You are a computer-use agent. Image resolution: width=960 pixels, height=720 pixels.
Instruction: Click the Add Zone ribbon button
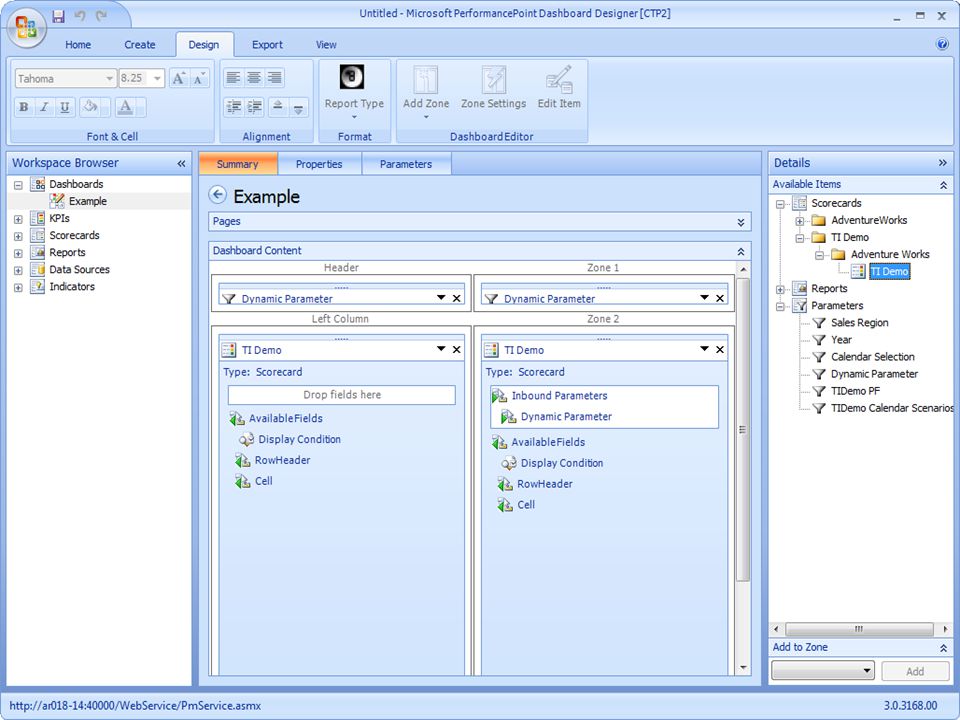pyautogui.click(x=426, y=92)
